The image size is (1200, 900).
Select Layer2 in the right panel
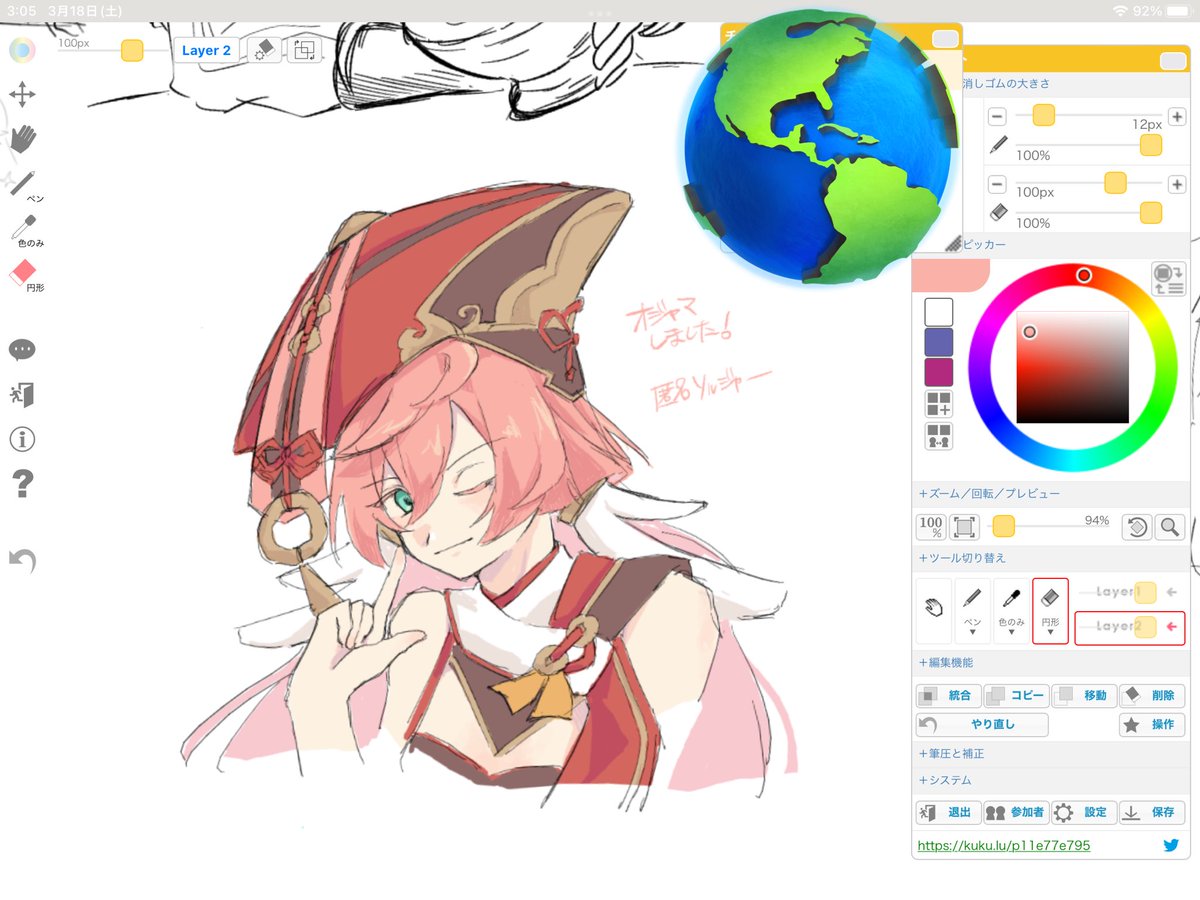click(1130, 628)
